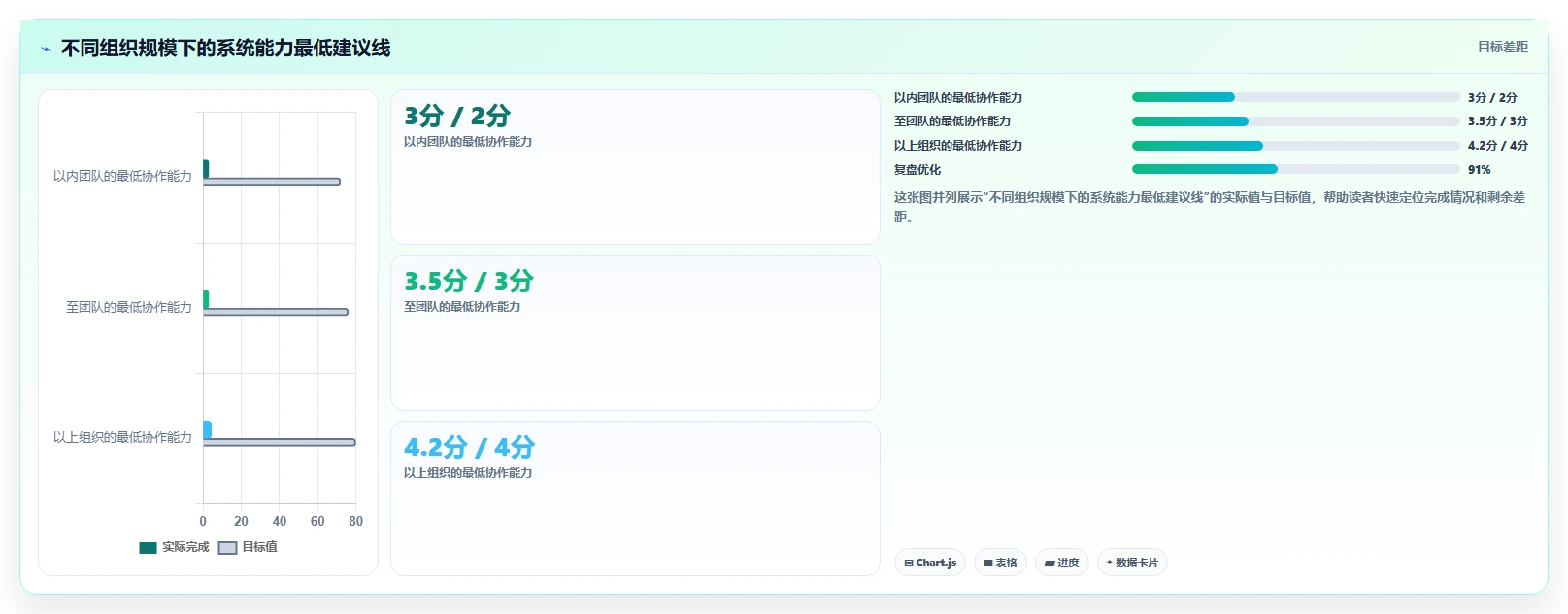Select the 进度 tag chip
Image resolution: width=1568 pixels, height=614 pixels.
(x=1062, y=563)
